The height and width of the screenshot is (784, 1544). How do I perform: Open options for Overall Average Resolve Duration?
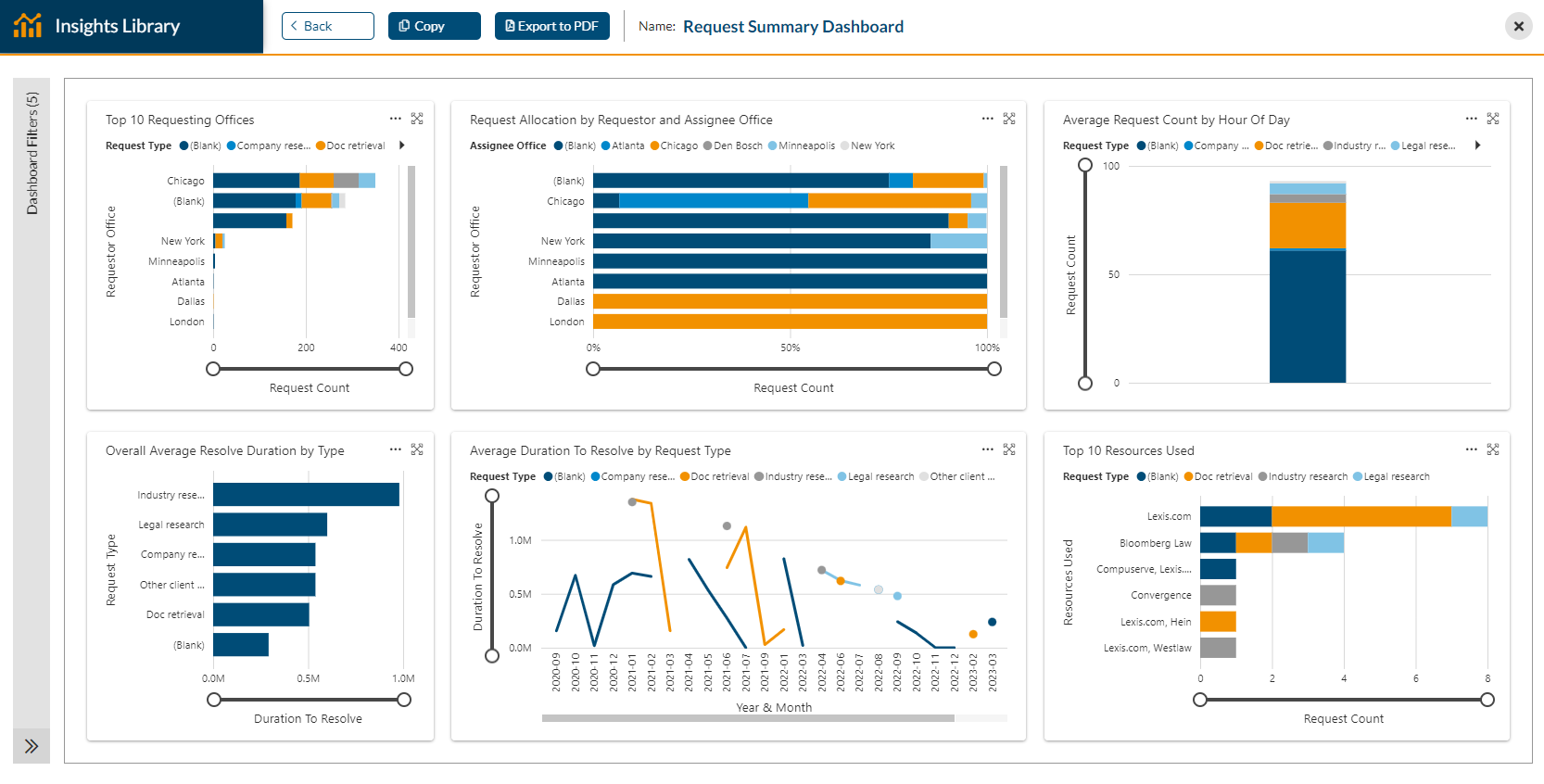pos(396,449)
